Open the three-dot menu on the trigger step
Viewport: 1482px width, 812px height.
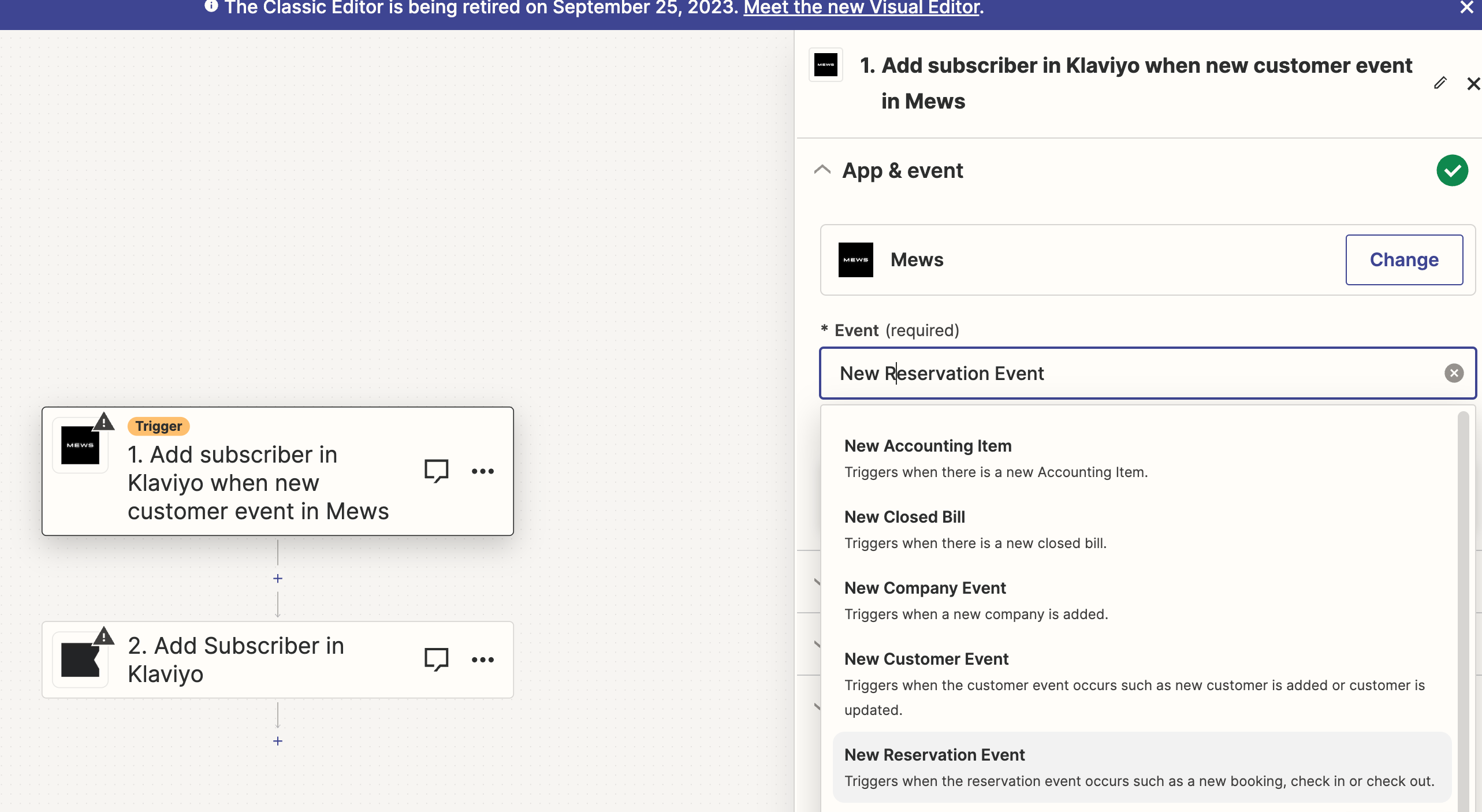pyautogui.click(x=483, y=471)
